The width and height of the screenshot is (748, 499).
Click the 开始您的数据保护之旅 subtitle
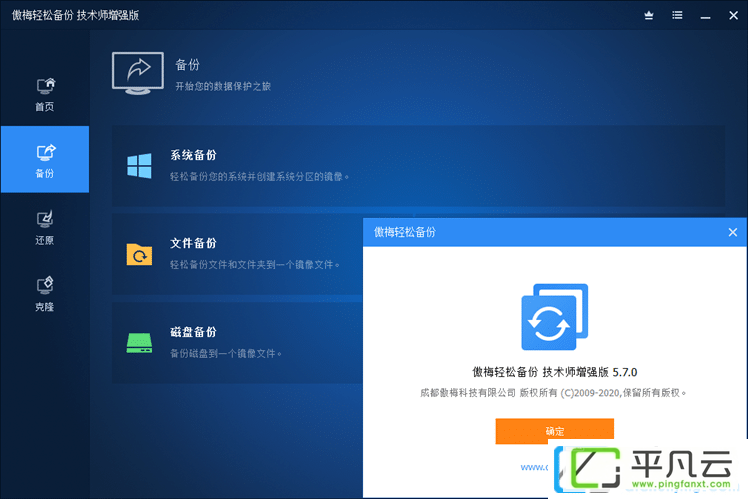pos(223,86)
